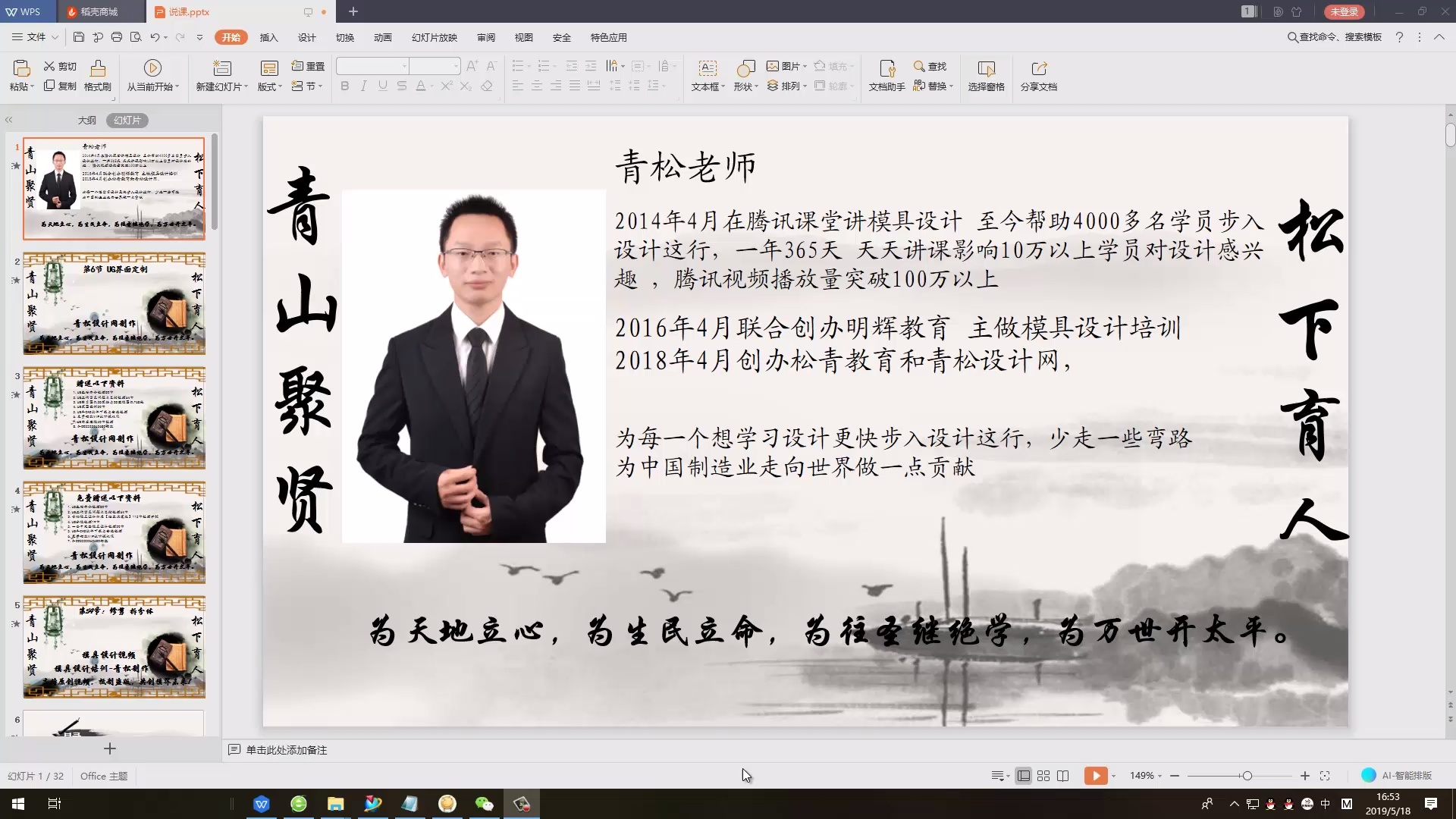Open the font size dropdown

455,66
